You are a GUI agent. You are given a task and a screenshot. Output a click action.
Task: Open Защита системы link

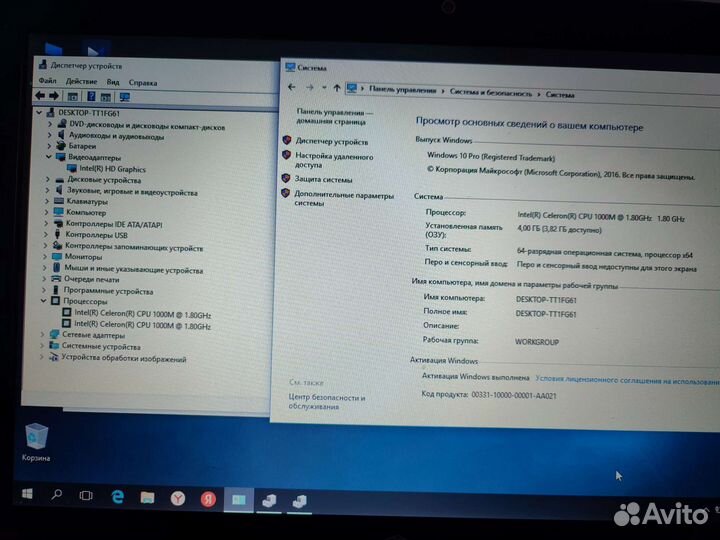pos(323,179)
